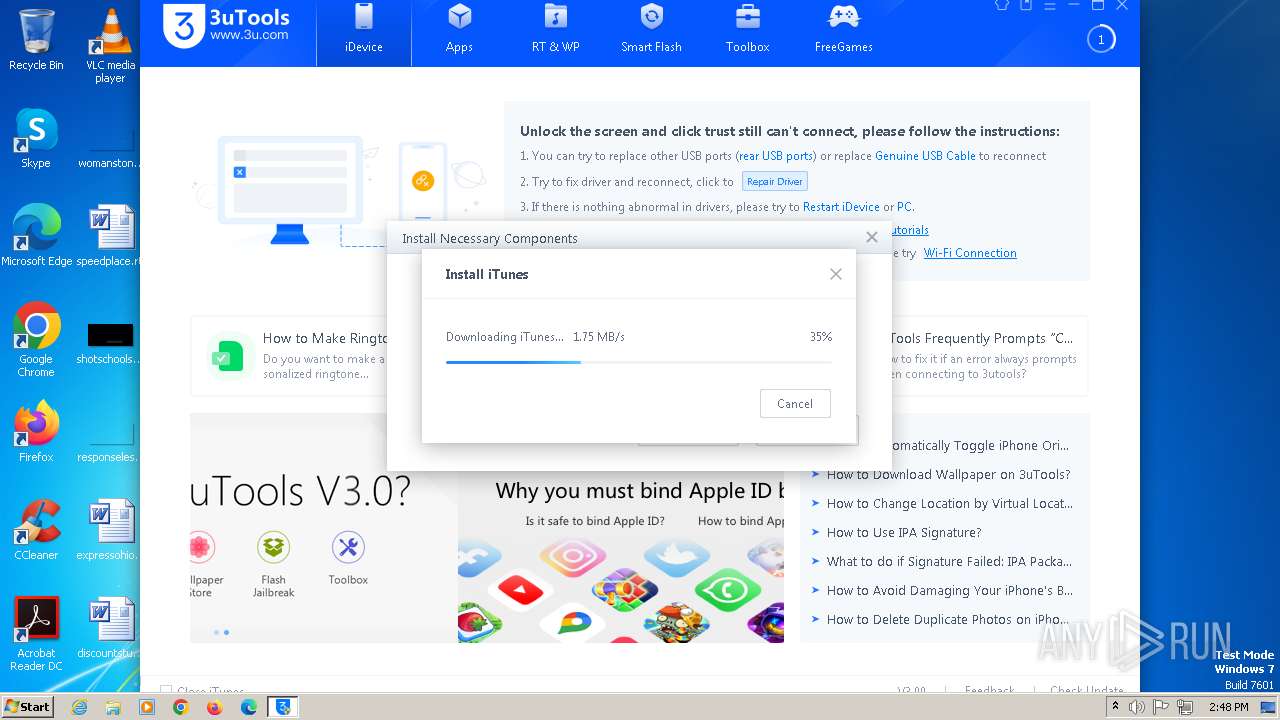Close the Install Necessary Components dialog

click(872, 237)
